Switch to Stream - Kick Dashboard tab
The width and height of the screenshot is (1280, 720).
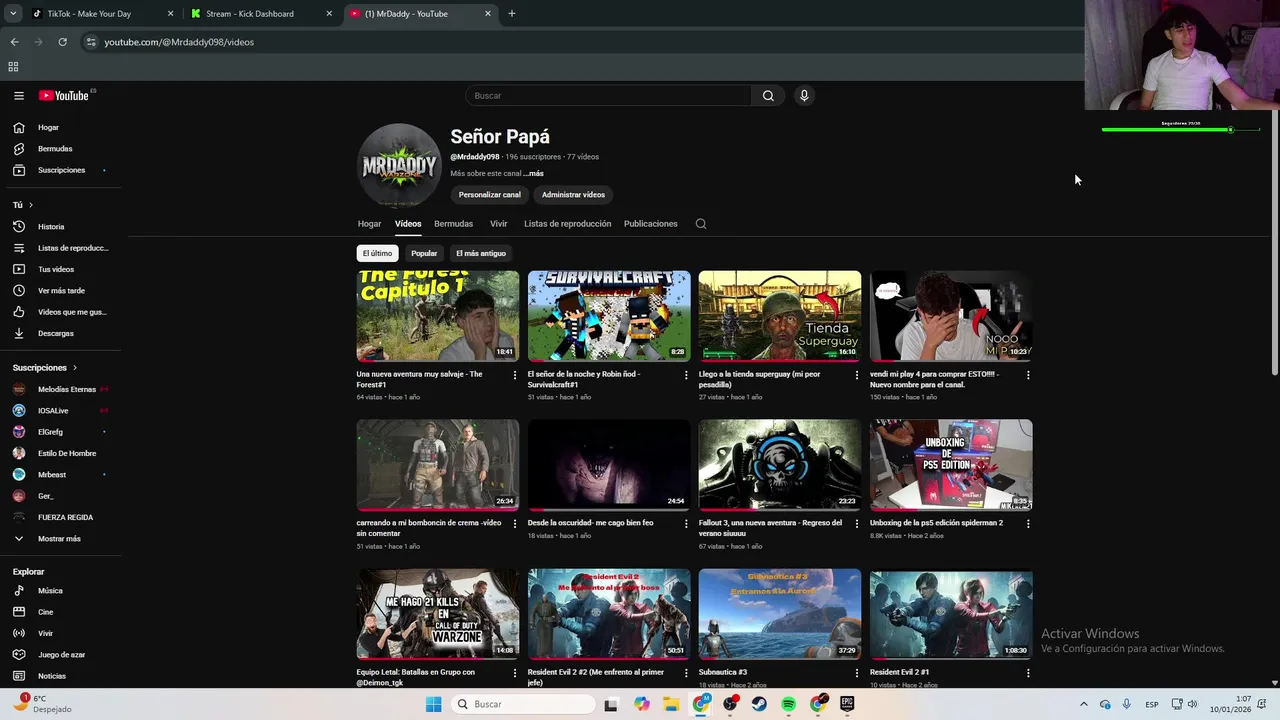(260, 14)
